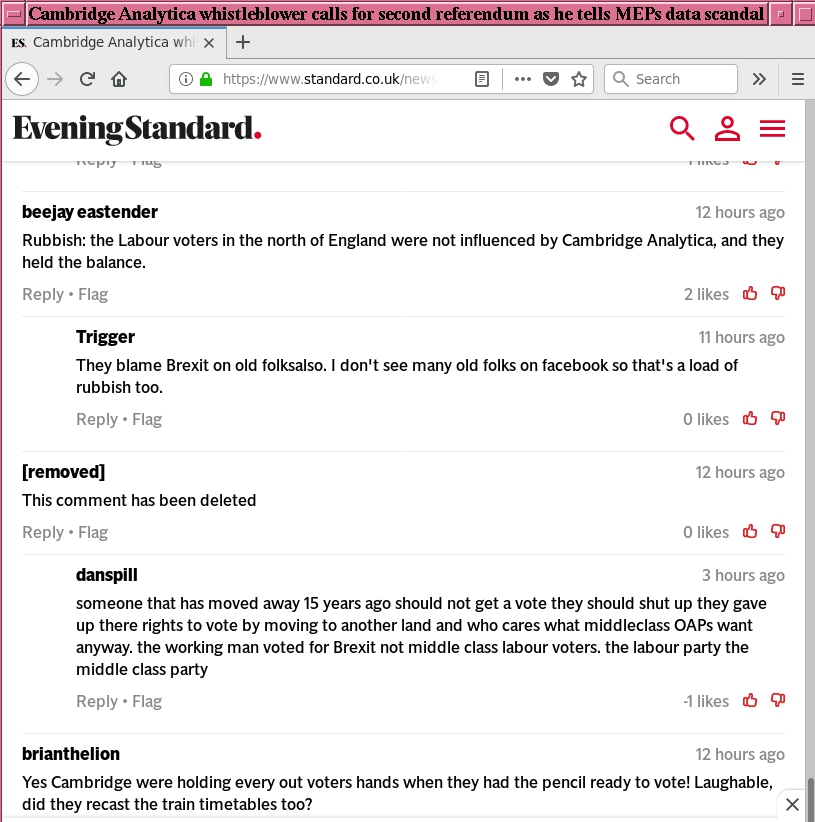
Task: Expand the toolbar overflow chevron
Action: pos(759,79)
